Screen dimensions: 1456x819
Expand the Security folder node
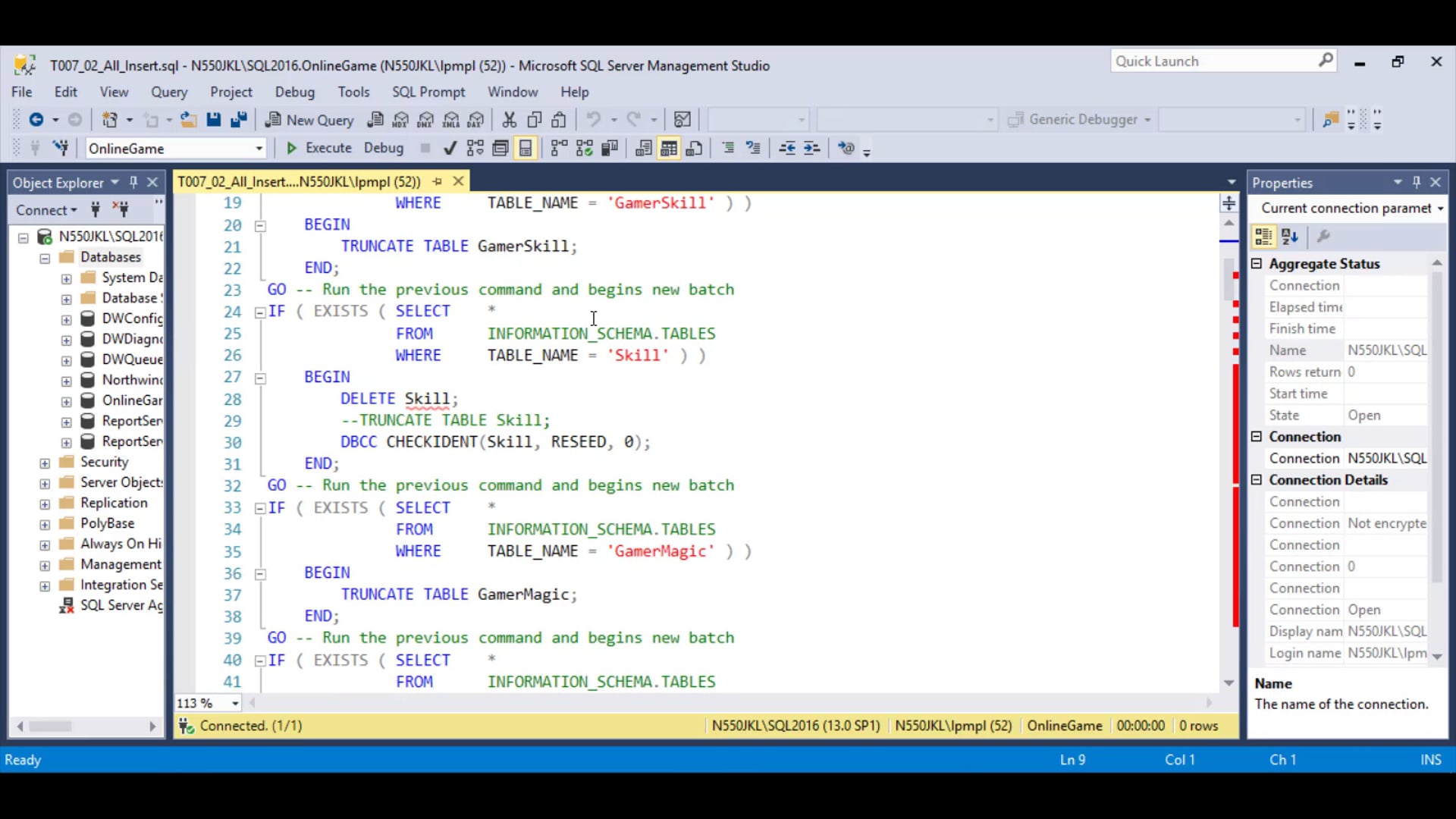[45, 463]
